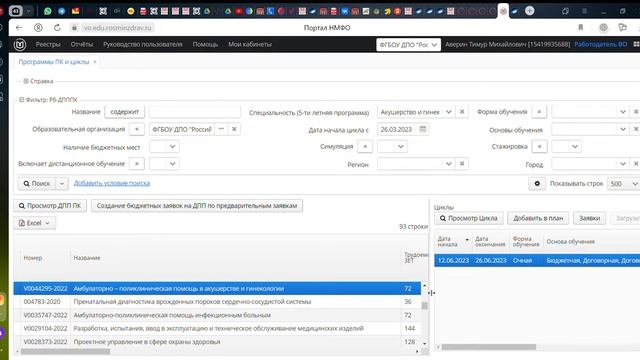Viewport: 640px width, 360px height.
Task: Open the Помощь menu
Action: click(205, 44)
